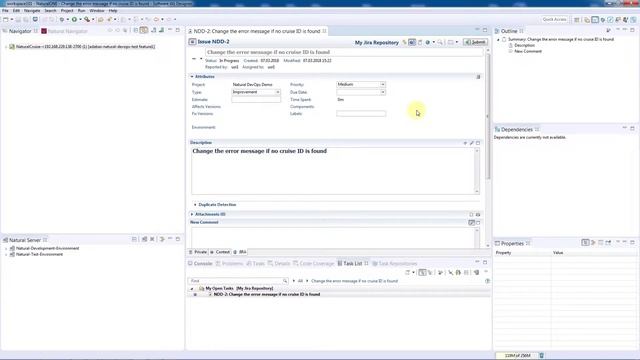Click the green Run toolbar icon

tap(74, 19)
